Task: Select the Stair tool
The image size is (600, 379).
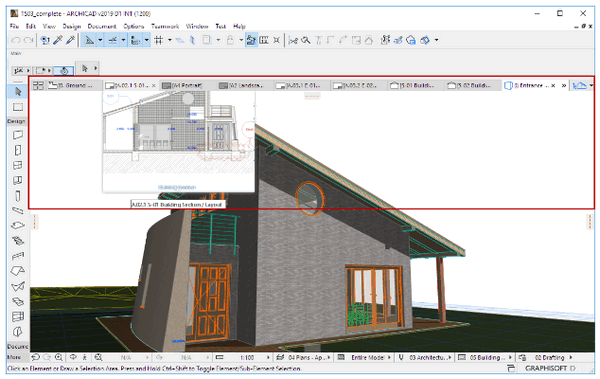Action: [18, 241]
